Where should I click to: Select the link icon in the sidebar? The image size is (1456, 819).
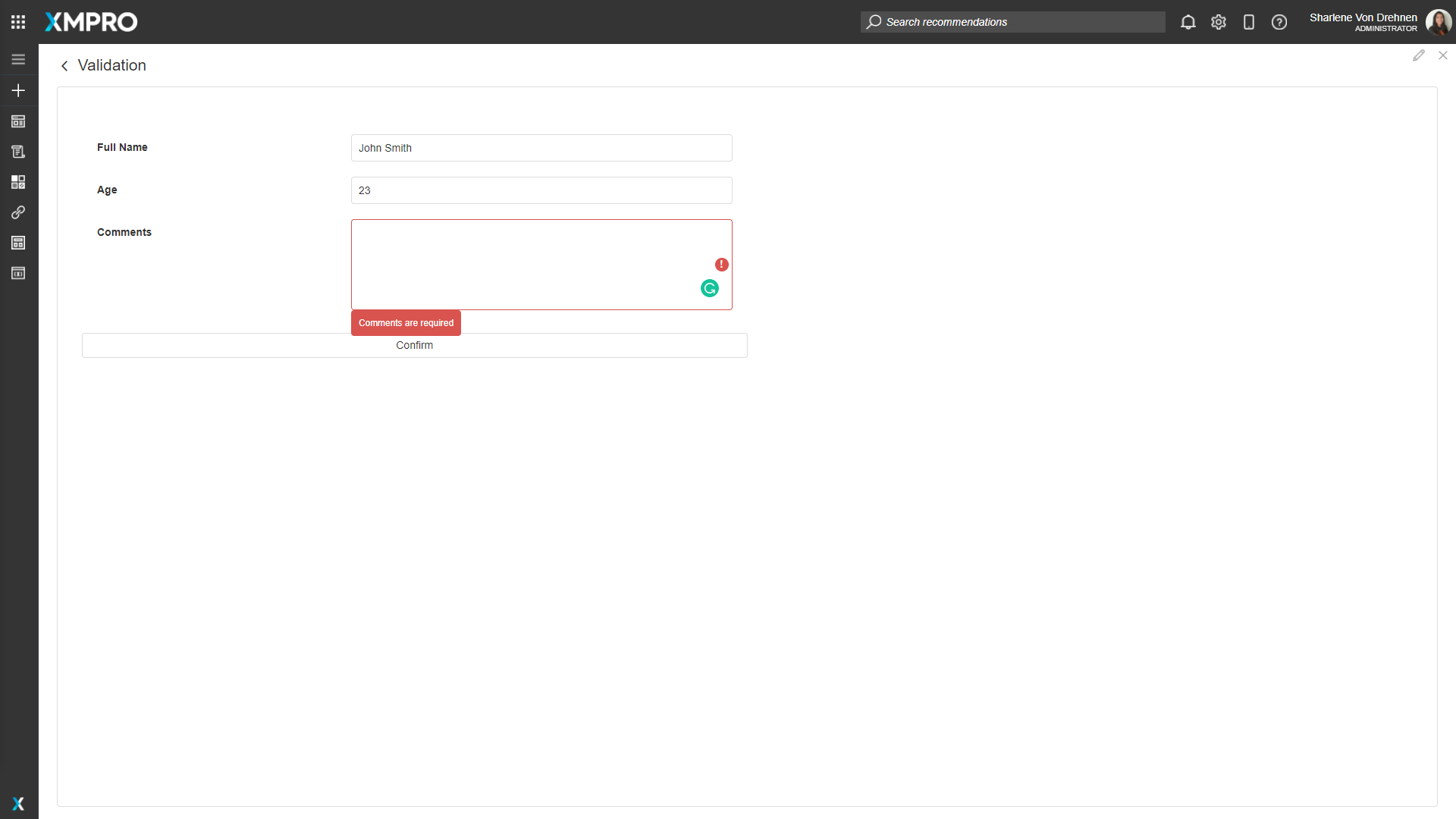pyautogui.click(x=18, y=212)
